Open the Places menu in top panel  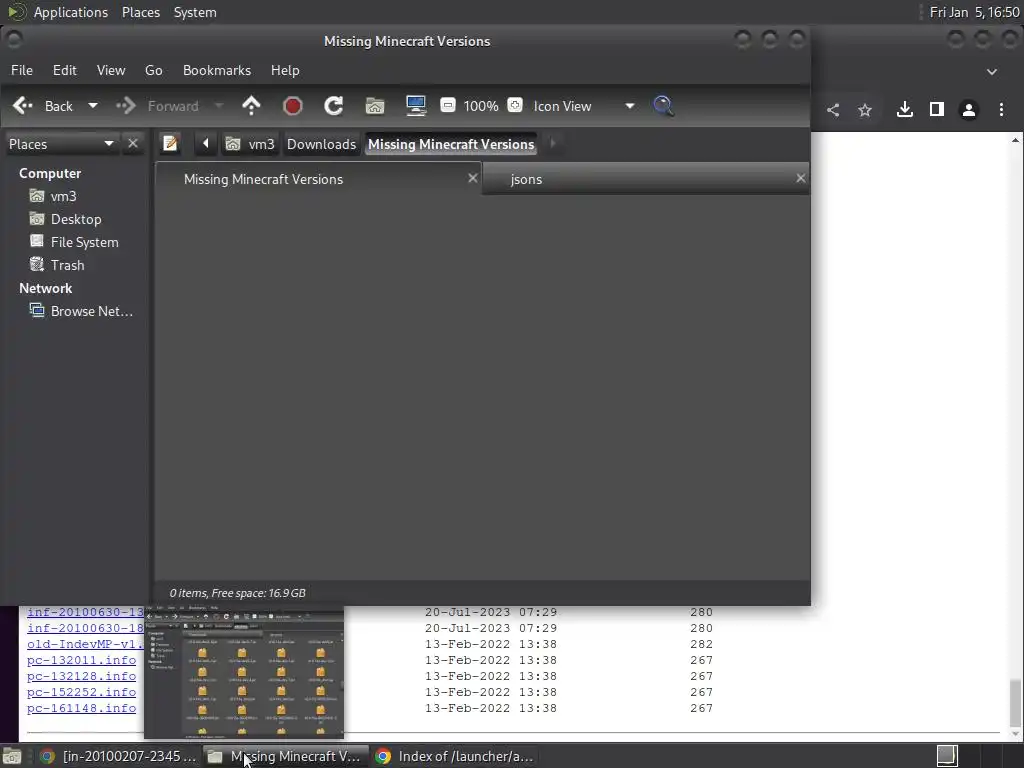coord(140,12)
